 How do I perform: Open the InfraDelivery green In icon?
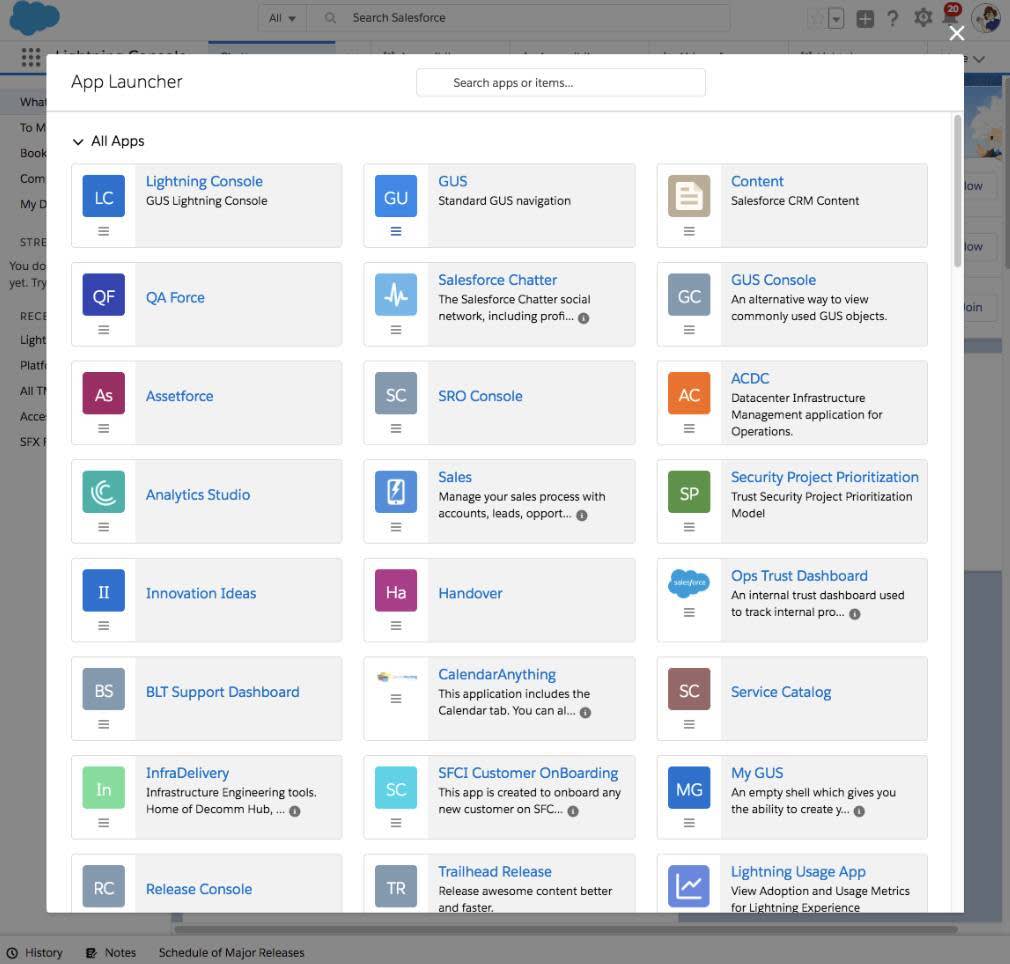coord(104,788)
